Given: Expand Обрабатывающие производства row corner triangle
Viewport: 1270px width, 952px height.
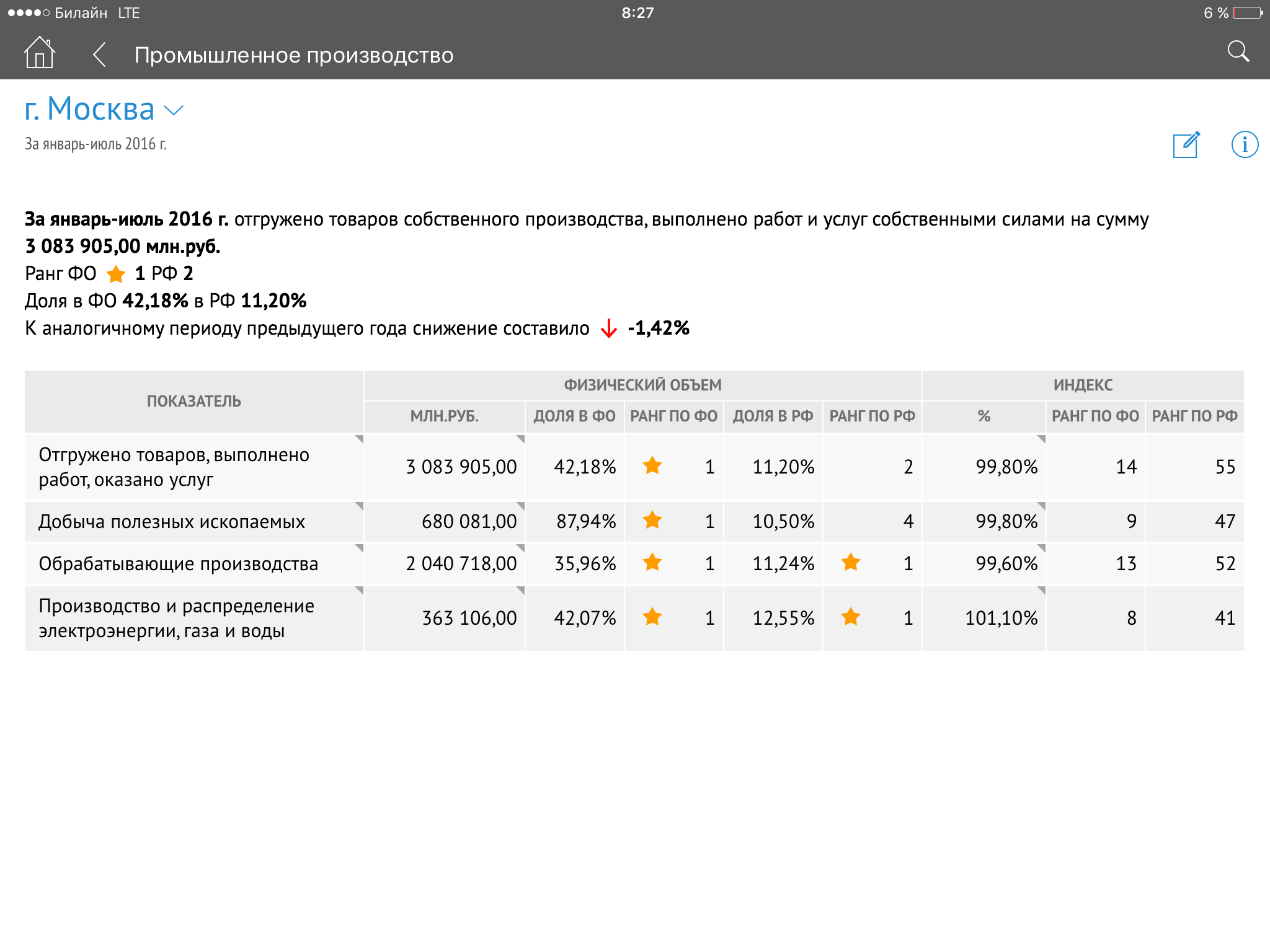Looking at the screenshot, I should pyautogui.click(x=359, y=549).
